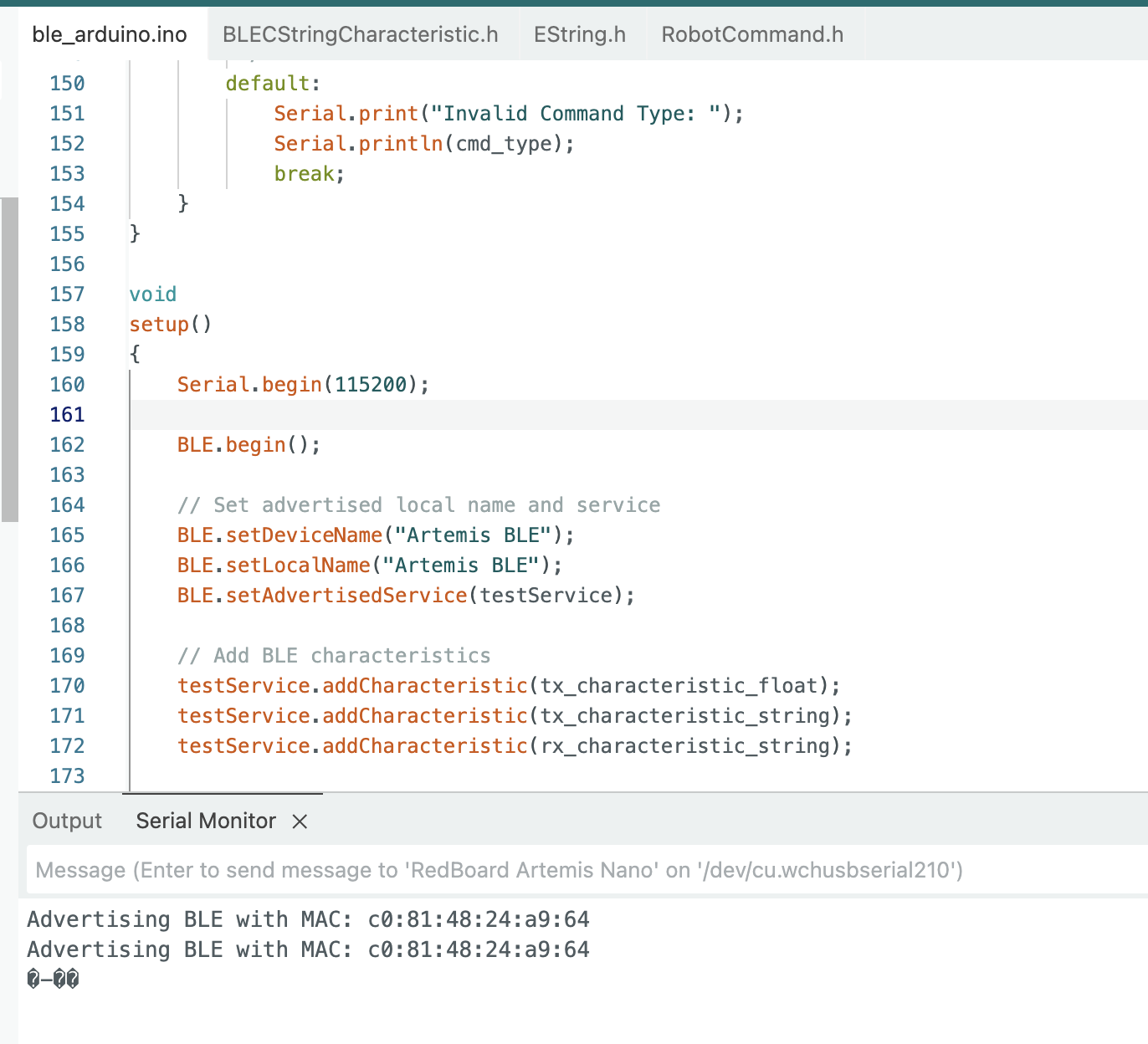Select the Serial Monitor tab

[206, 821]
